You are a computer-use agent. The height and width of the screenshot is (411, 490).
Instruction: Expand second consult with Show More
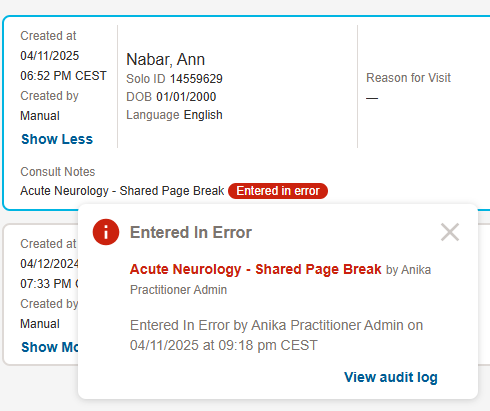50,347
